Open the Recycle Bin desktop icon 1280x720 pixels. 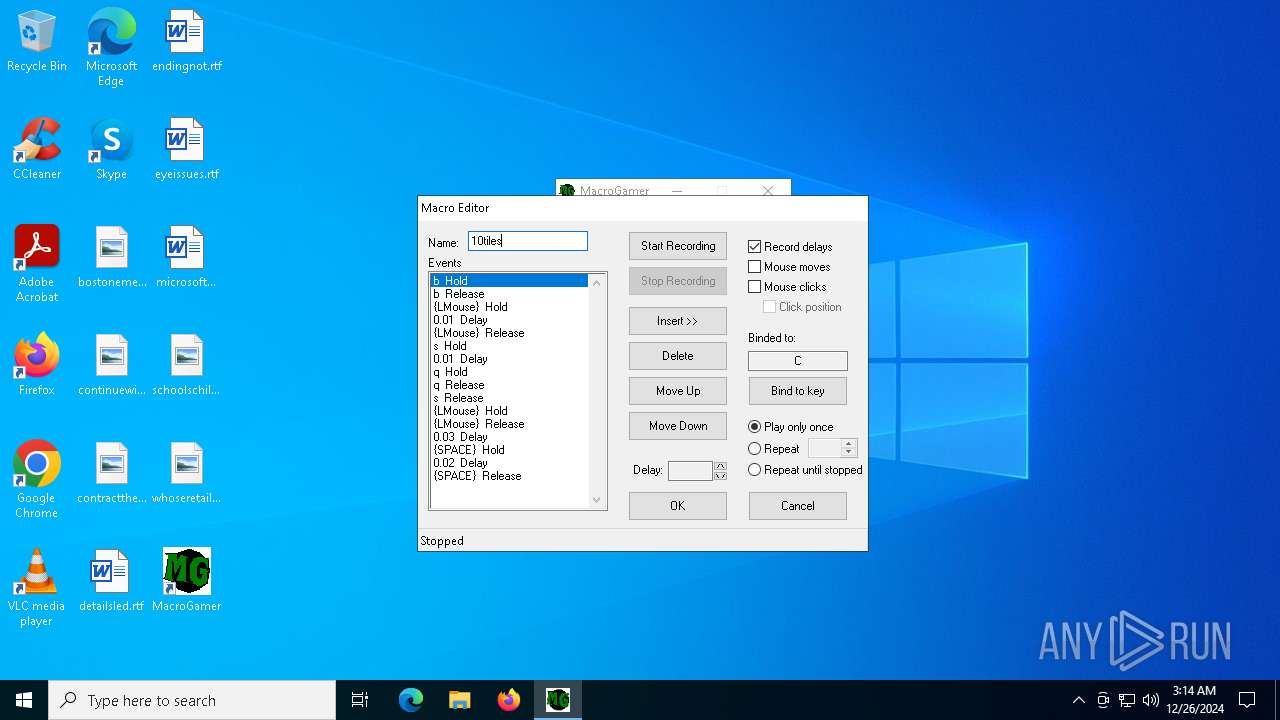pos(37,42)
